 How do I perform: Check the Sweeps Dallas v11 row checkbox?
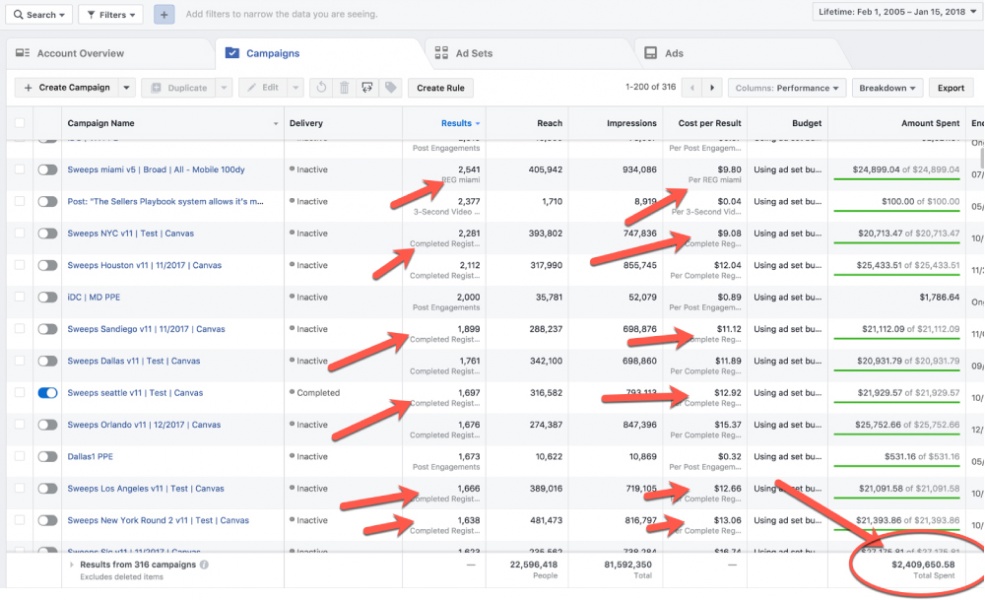tap(20, 361)
